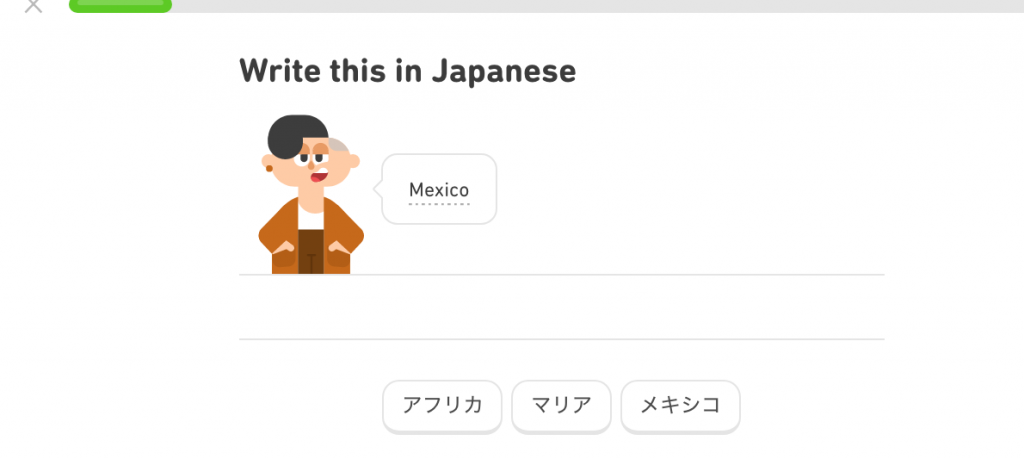1024x459 pixels.
Task: Click the character's gray hair patch
Action: coord(342,147)
